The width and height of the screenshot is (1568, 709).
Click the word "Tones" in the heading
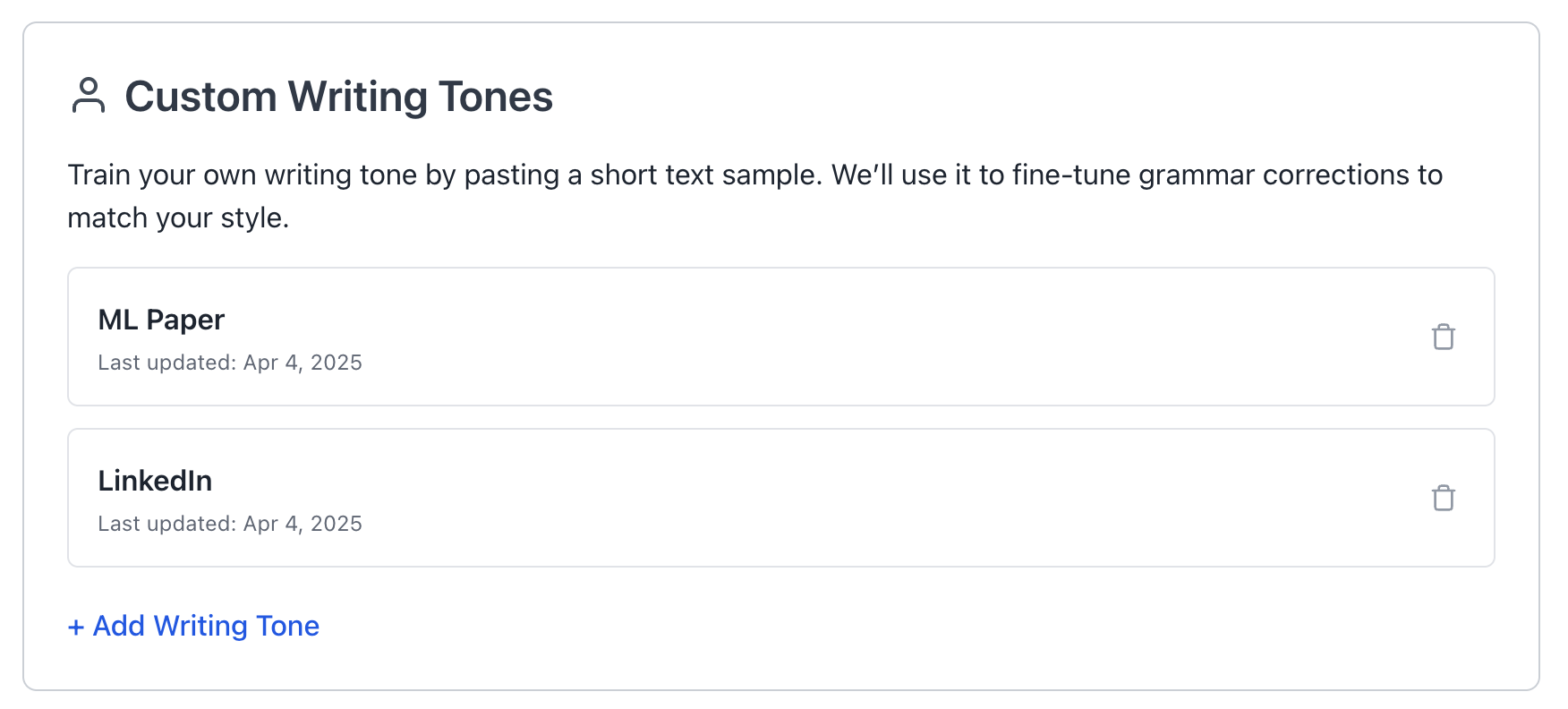point(496,97)
